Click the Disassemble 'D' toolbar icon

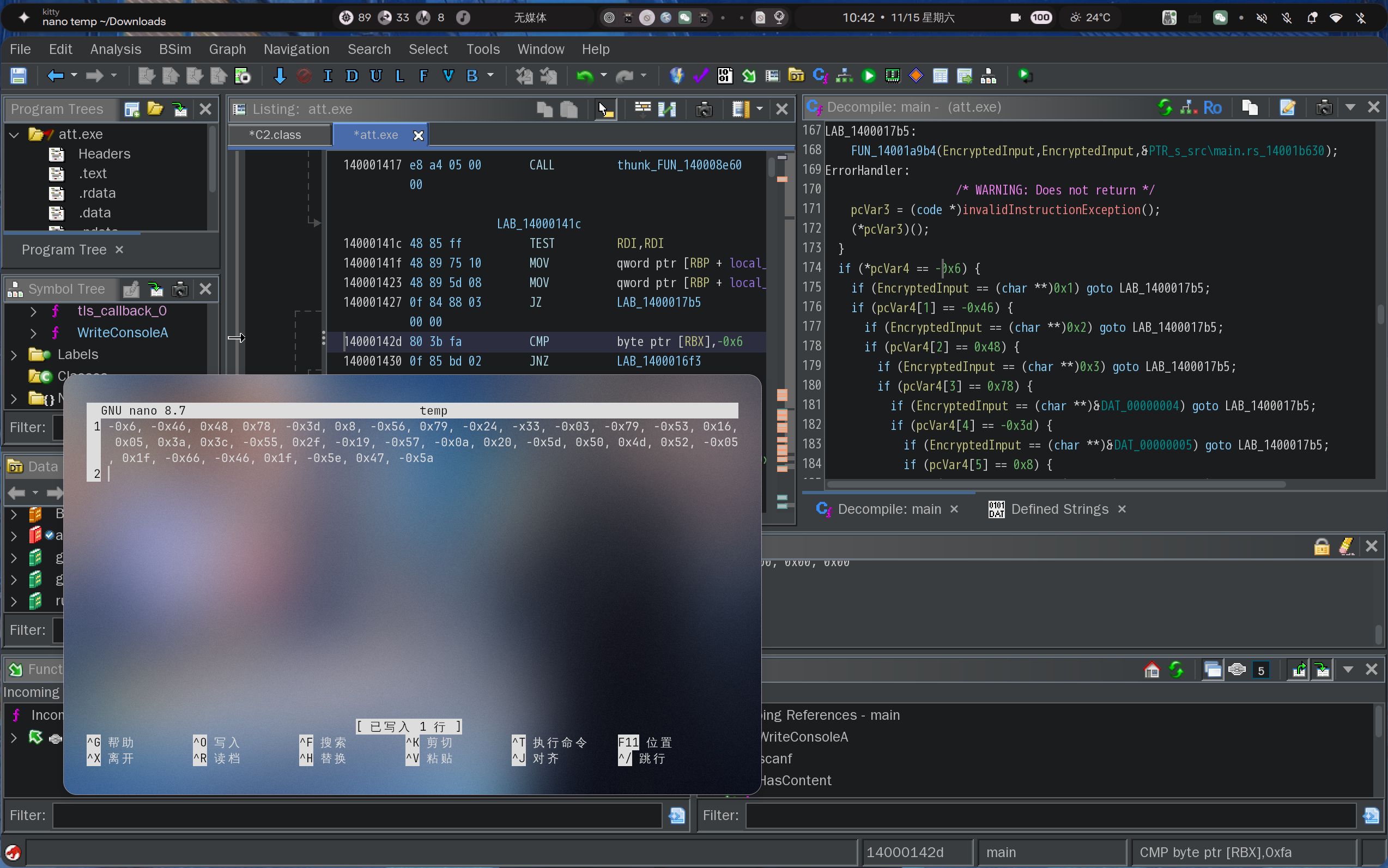351,76
